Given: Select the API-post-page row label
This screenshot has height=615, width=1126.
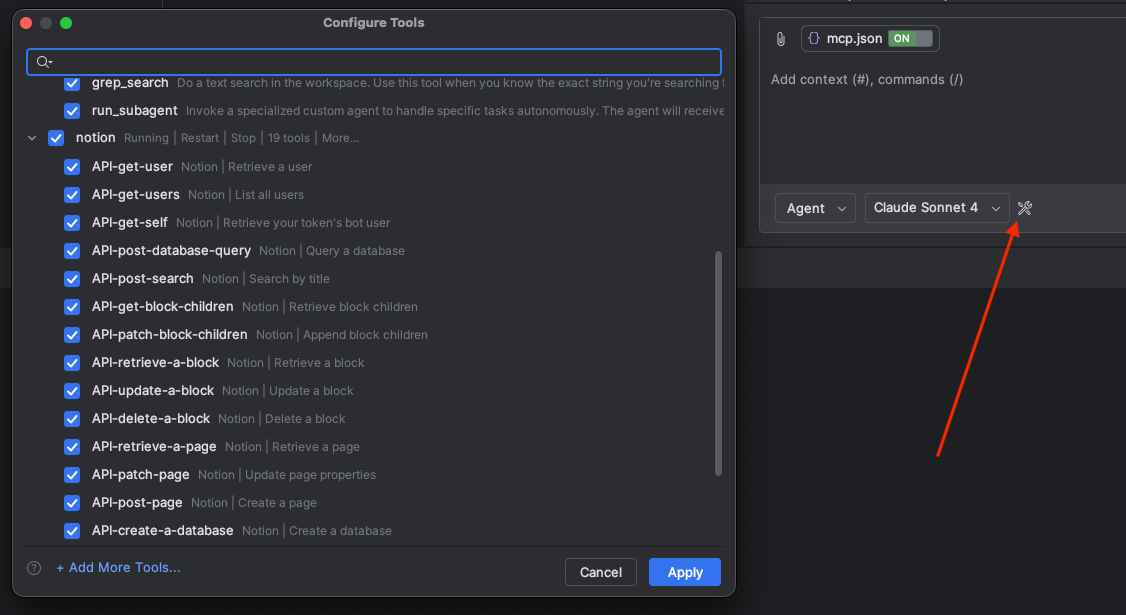Looking at the screenshot, I should [137, 503].
